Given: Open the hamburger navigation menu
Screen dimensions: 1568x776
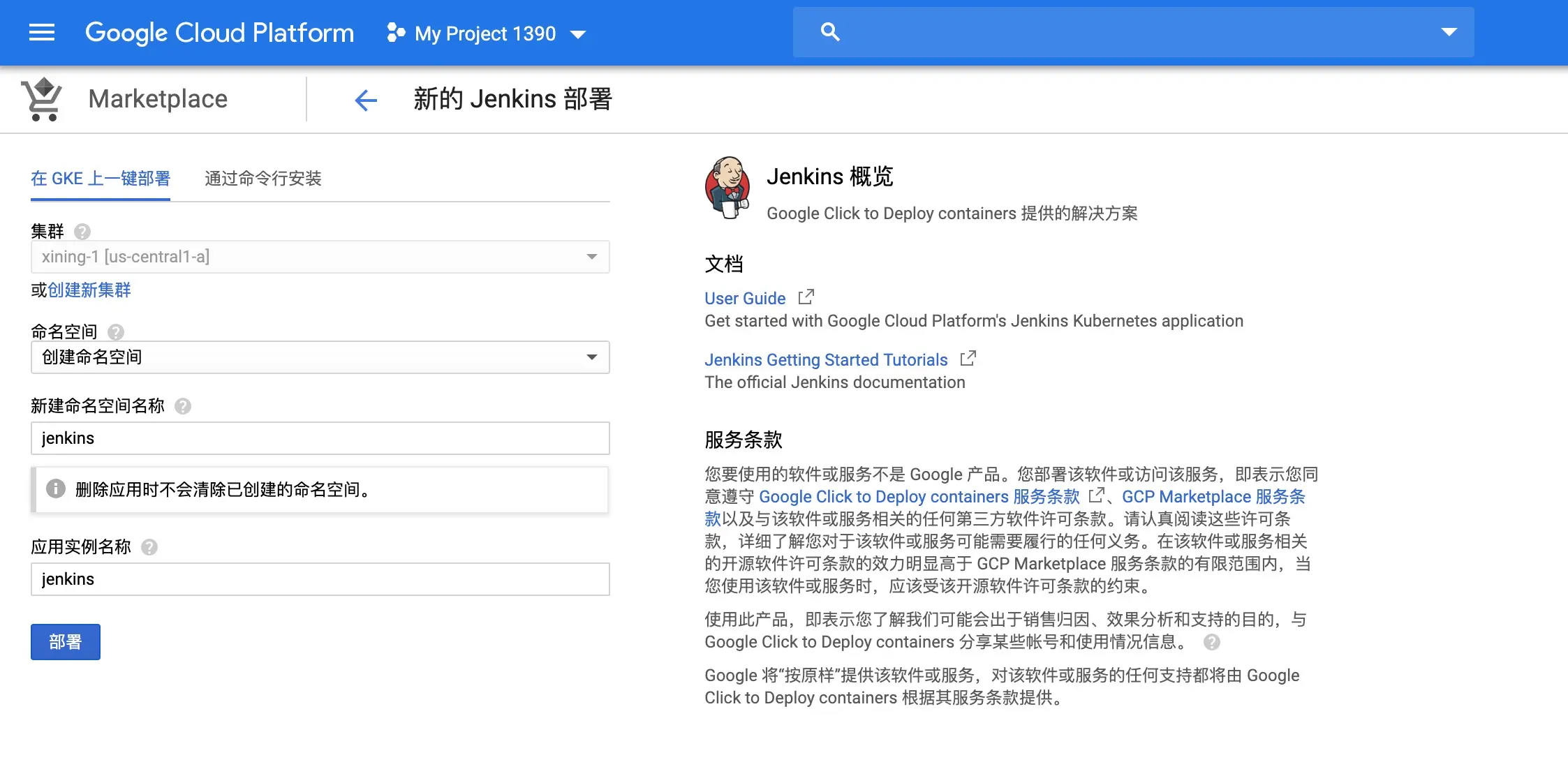Looking at the screenshot, I should 42,33.
